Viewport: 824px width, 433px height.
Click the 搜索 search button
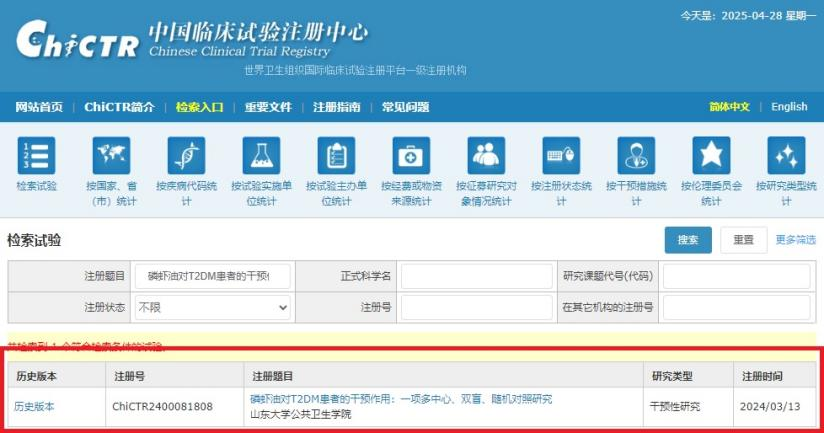[688, 240]
